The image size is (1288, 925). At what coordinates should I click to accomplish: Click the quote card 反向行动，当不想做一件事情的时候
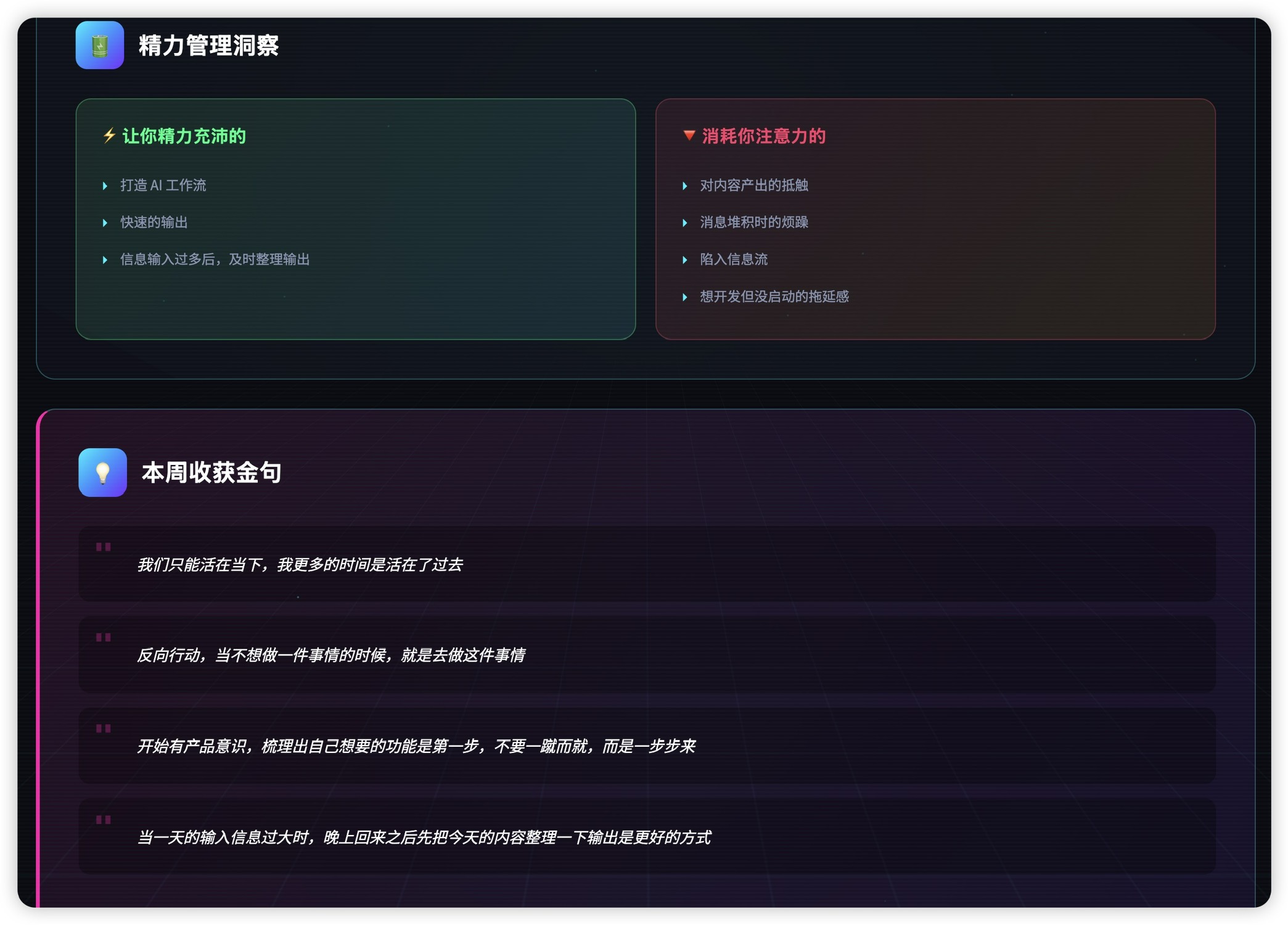click(x=330, y=655)
